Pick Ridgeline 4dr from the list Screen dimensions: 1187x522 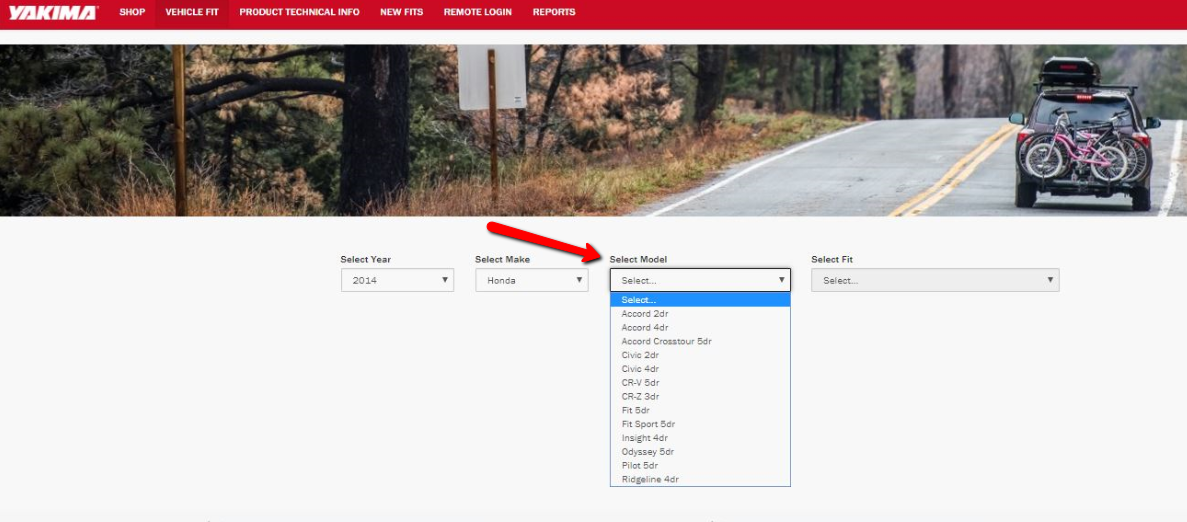pos(700,479)
